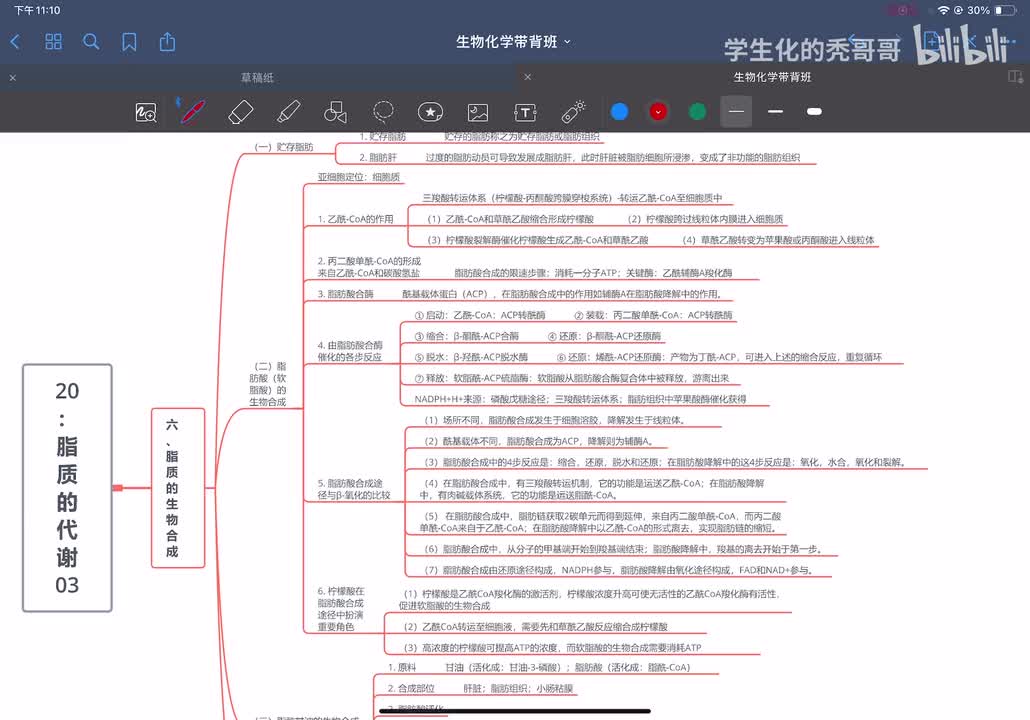Choose the blue pen color
The height and width of the screenshot is (720, 1030).
tap(619, 112)
